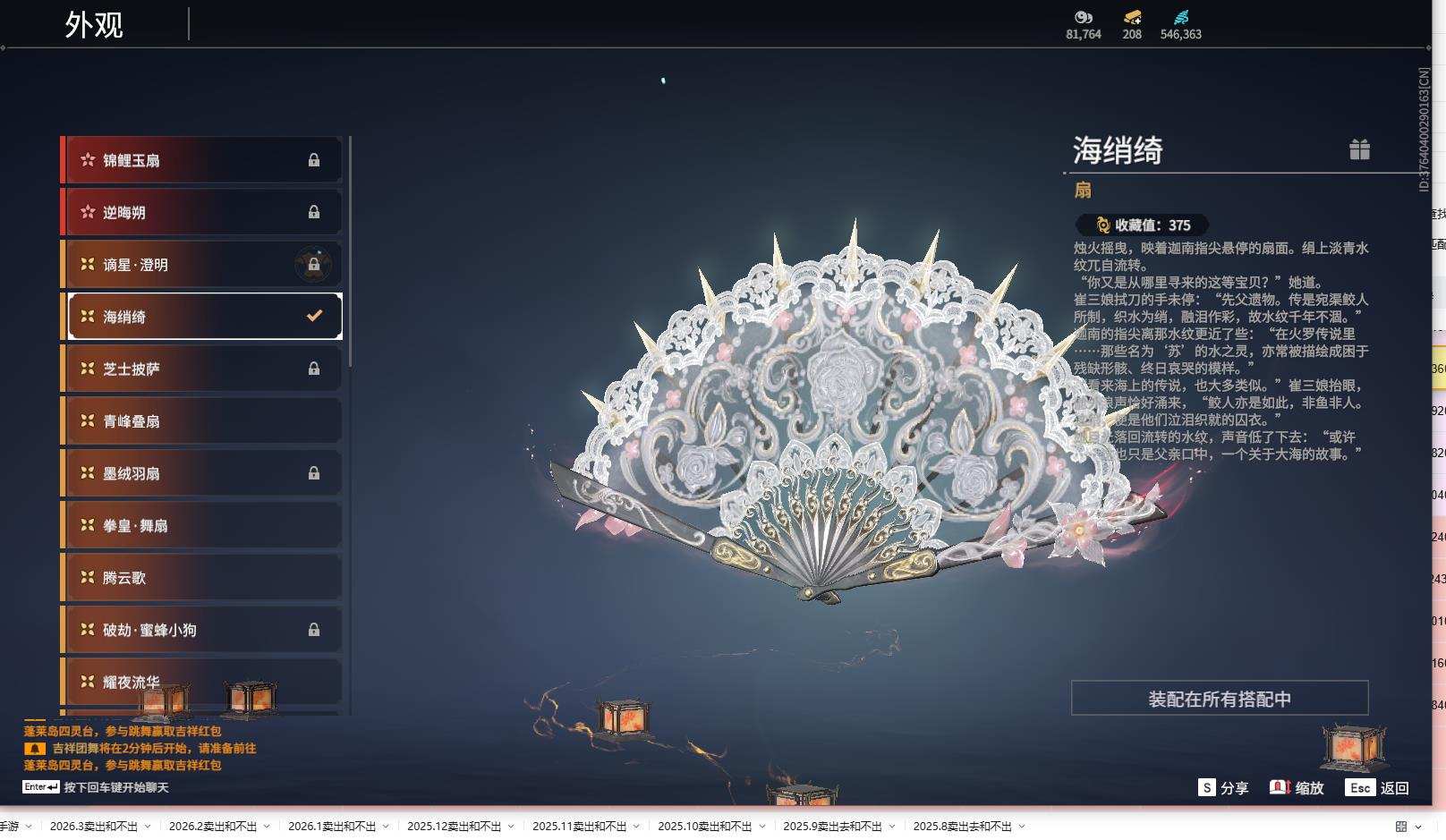The width and height of the screenshot is (1446, 840).
Task: Click the coin currency icon showing 81,764
Action: pos(1083,16)
